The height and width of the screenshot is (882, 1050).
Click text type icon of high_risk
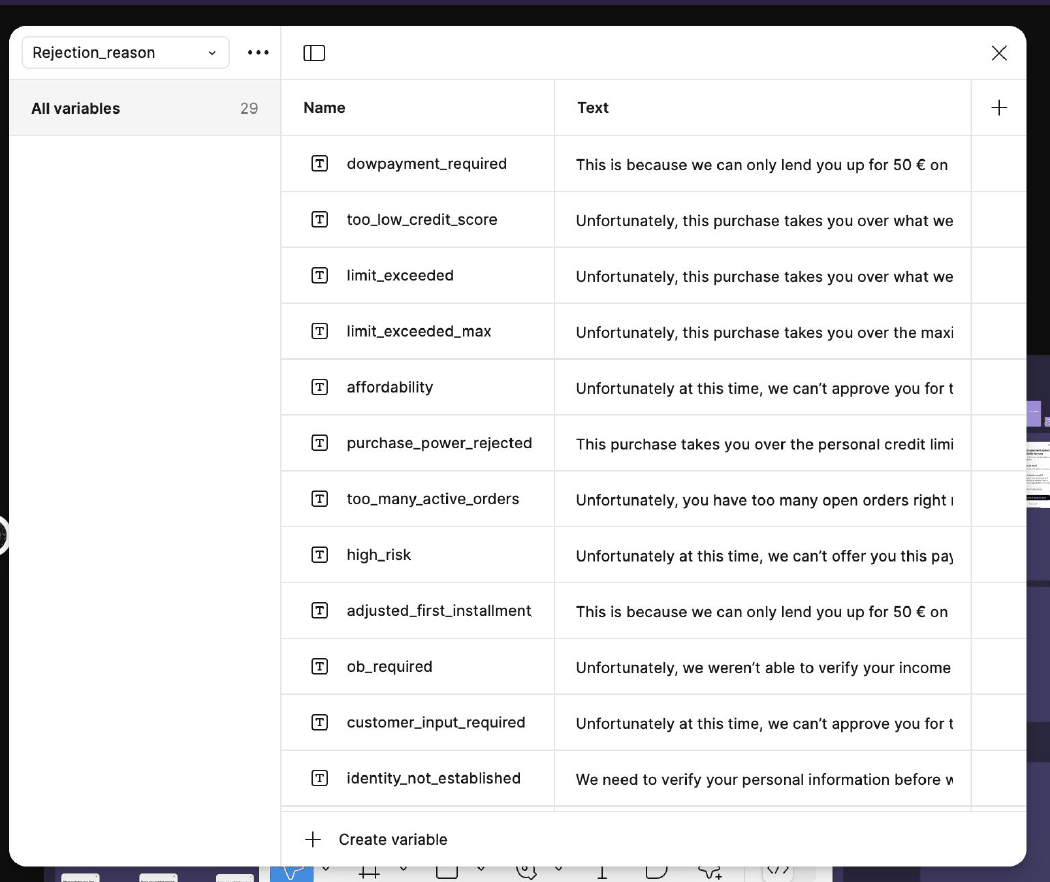(319, 555)
